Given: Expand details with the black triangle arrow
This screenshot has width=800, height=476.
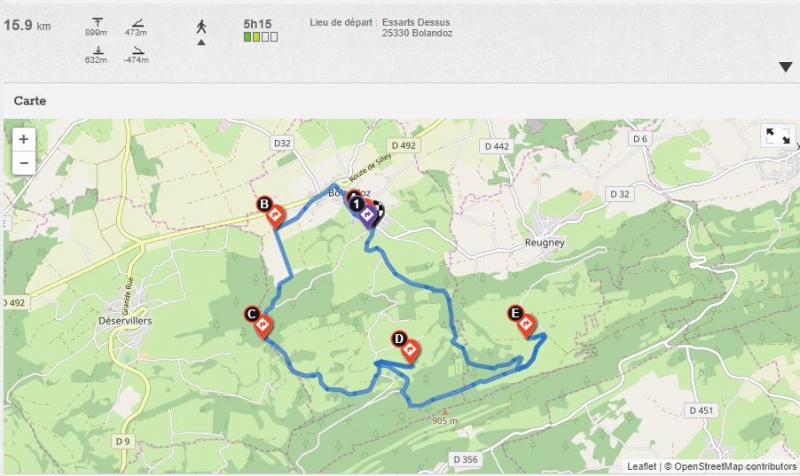Looking at the screenshot, I should pos(785,67).
